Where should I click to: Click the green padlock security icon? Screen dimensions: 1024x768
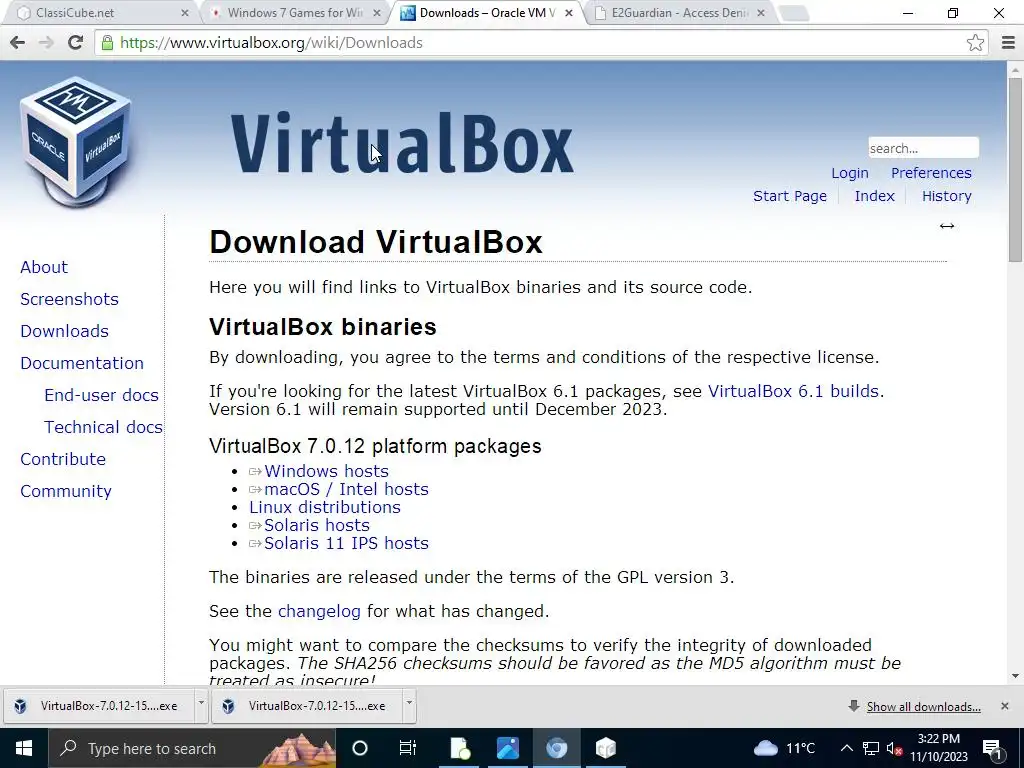click(107, 42)
